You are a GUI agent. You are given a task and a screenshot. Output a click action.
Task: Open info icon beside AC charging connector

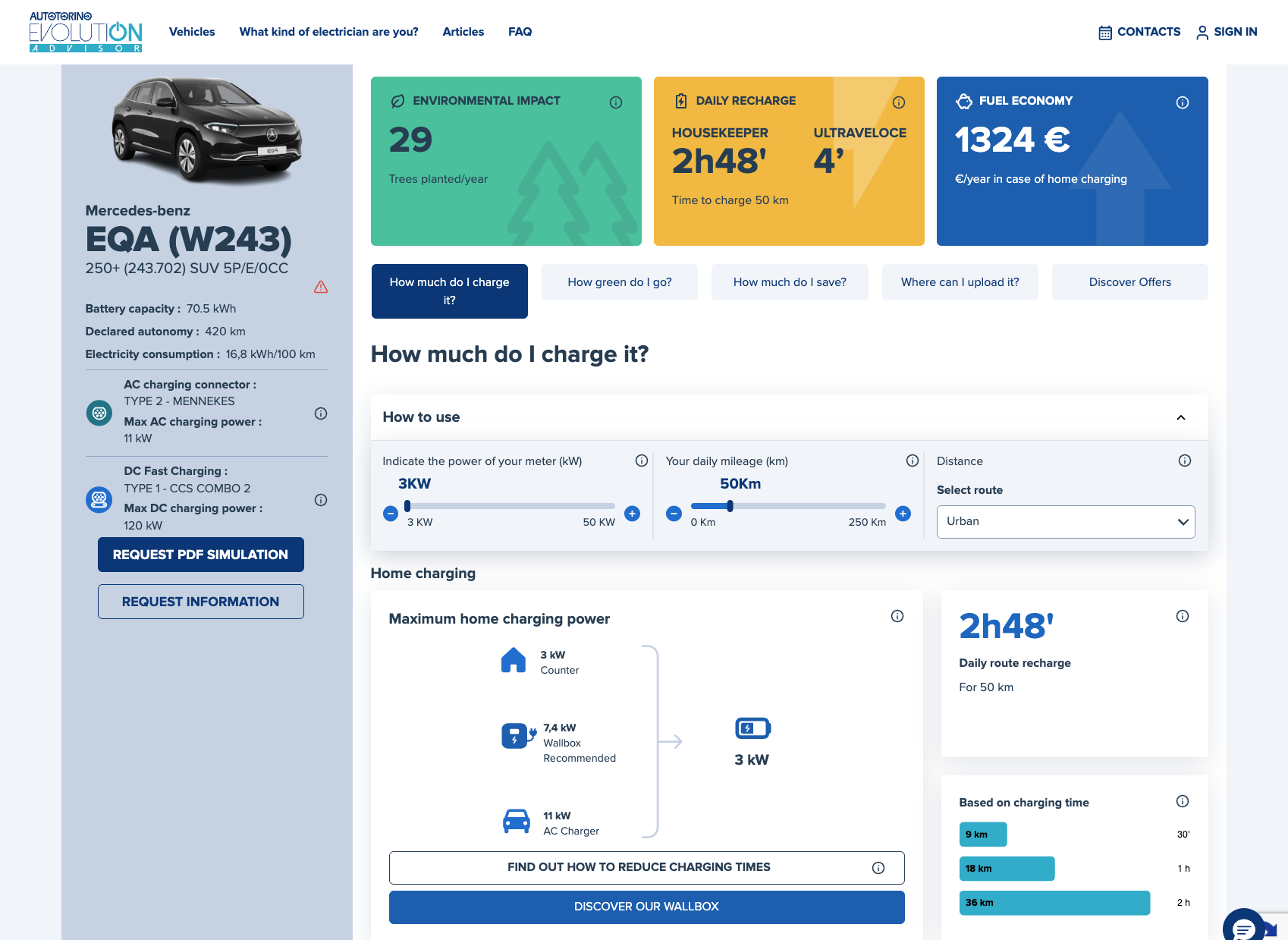321,413
